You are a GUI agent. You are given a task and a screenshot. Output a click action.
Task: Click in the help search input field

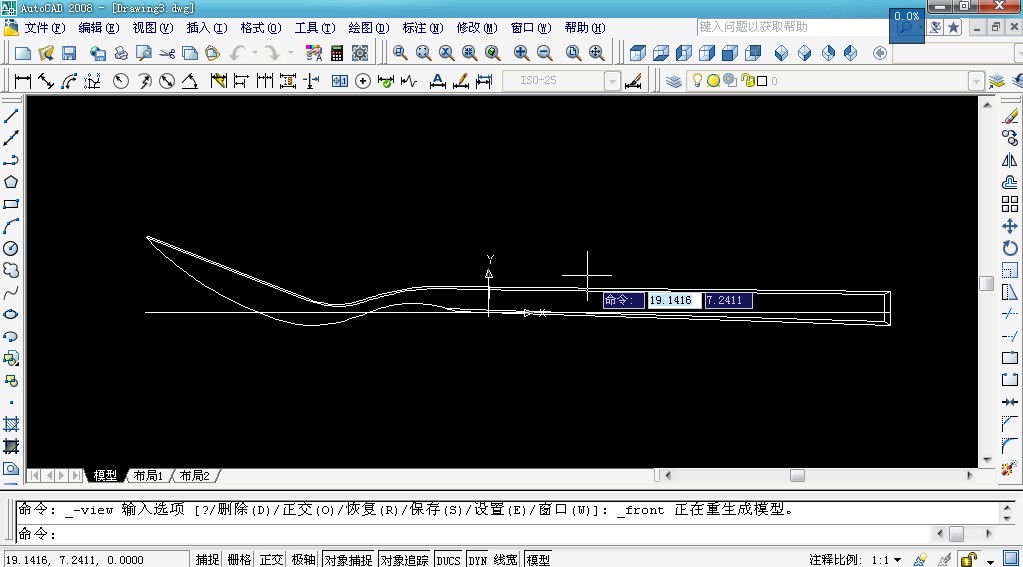[792, 27]
